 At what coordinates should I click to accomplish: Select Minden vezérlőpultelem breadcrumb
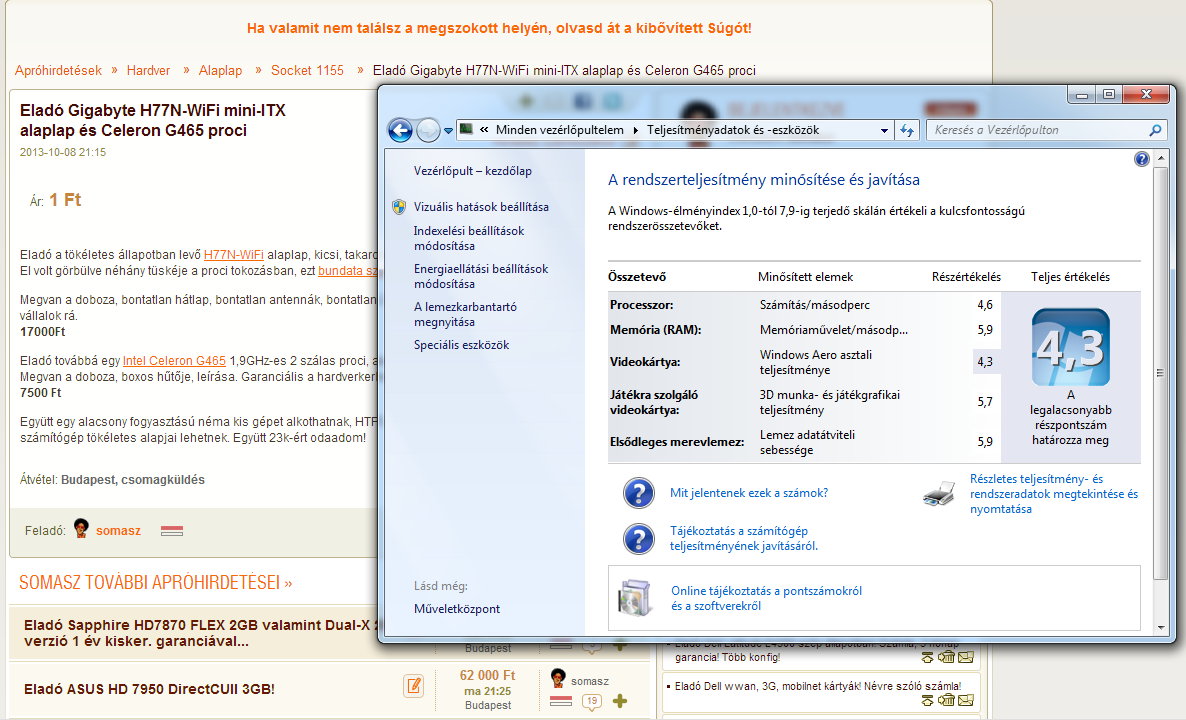[x=560, y=130]
